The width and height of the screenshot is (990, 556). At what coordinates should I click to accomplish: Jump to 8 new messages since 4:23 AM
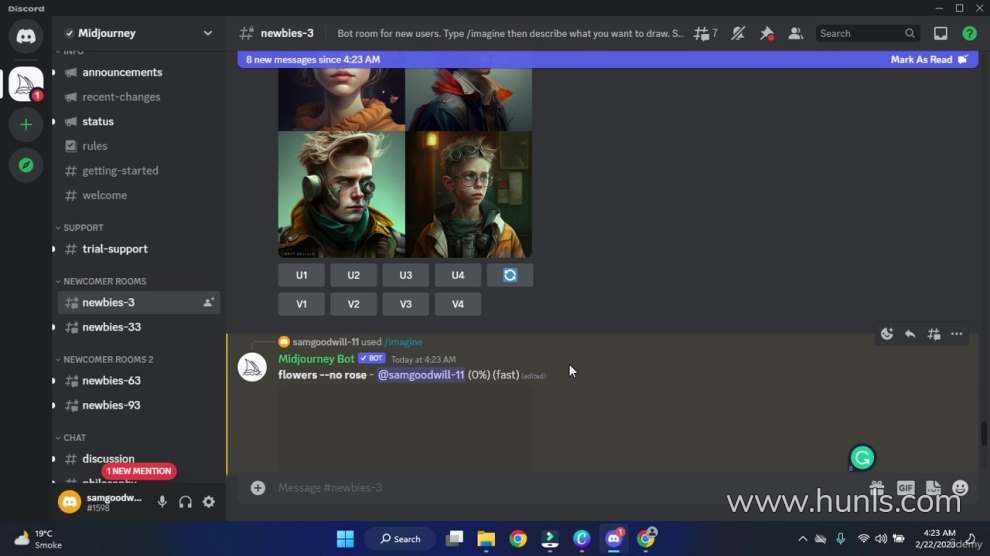point(313,59)
